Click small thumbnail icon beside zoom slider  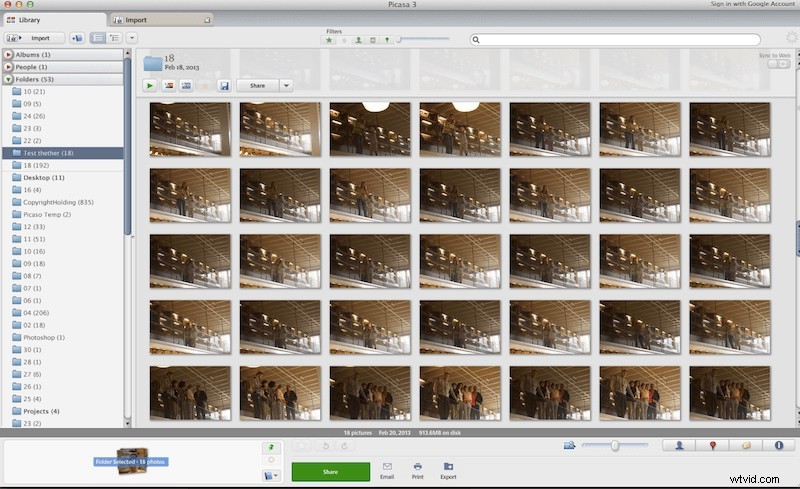pyautogui.click(x=569, y=445)
